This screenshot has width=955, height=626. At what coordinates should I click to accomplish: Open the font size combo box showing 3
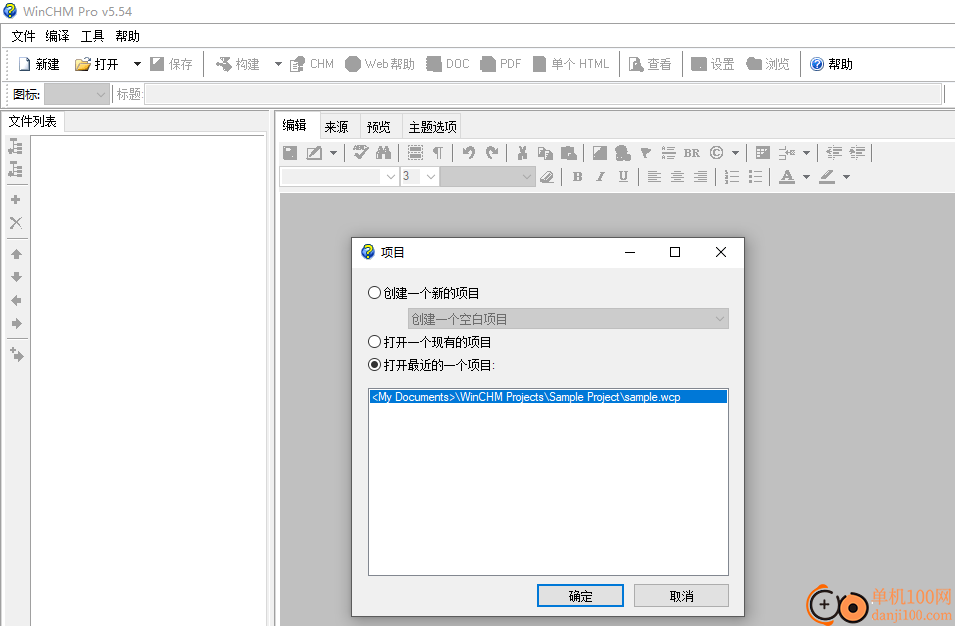point(420,177)
